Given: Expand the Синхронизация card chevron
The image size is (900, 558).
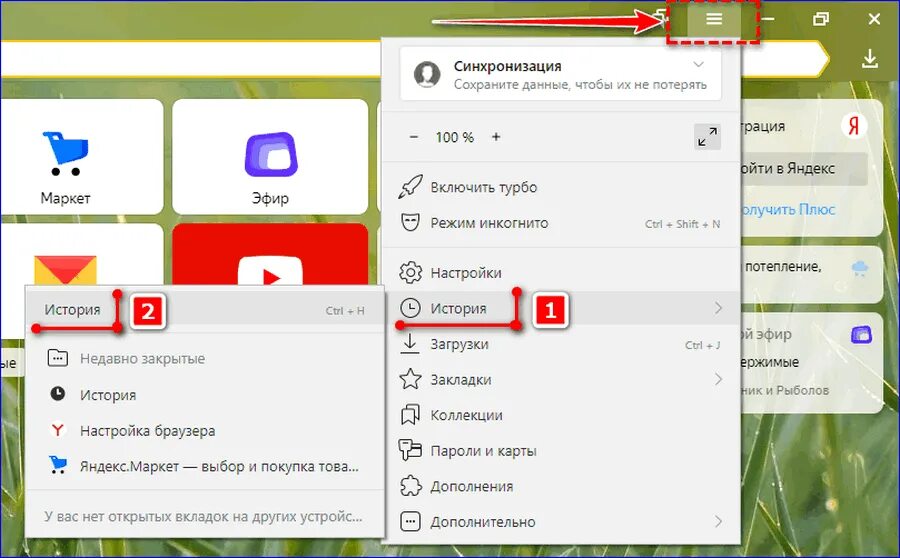Looking at the screenshot, I should [699, 64].
